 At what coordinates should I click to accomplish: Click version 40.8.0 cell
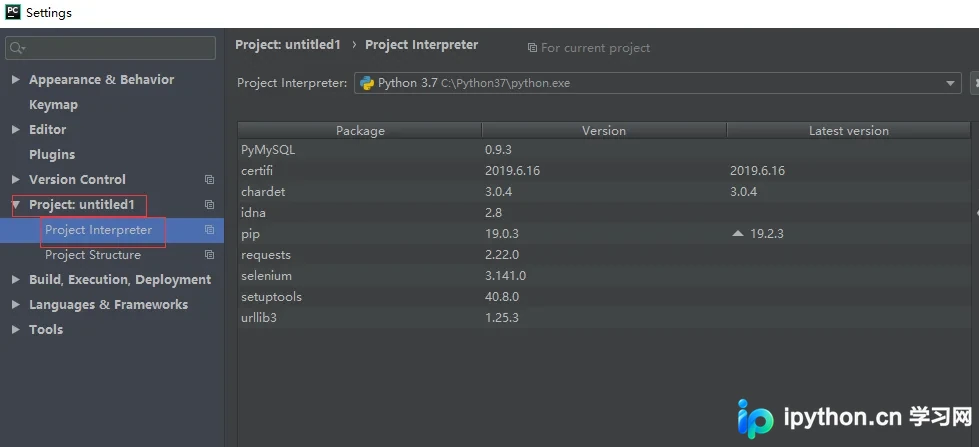pyautogui.click(x=502, y=297)
